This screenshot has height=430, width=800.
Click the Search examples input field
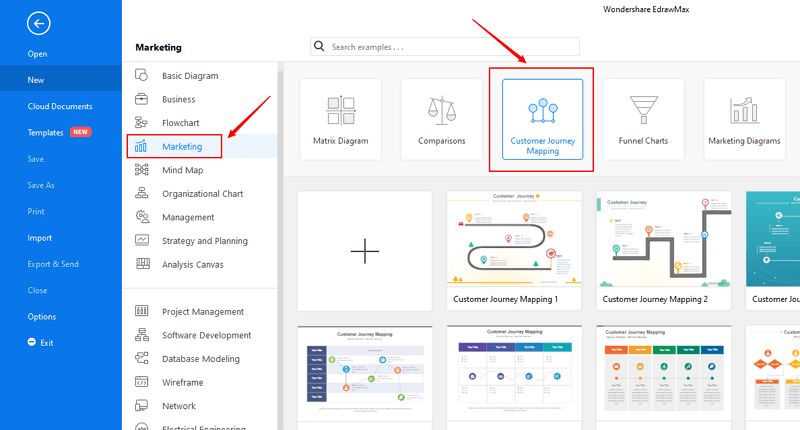pyautogui.click(x=445, y=46)
